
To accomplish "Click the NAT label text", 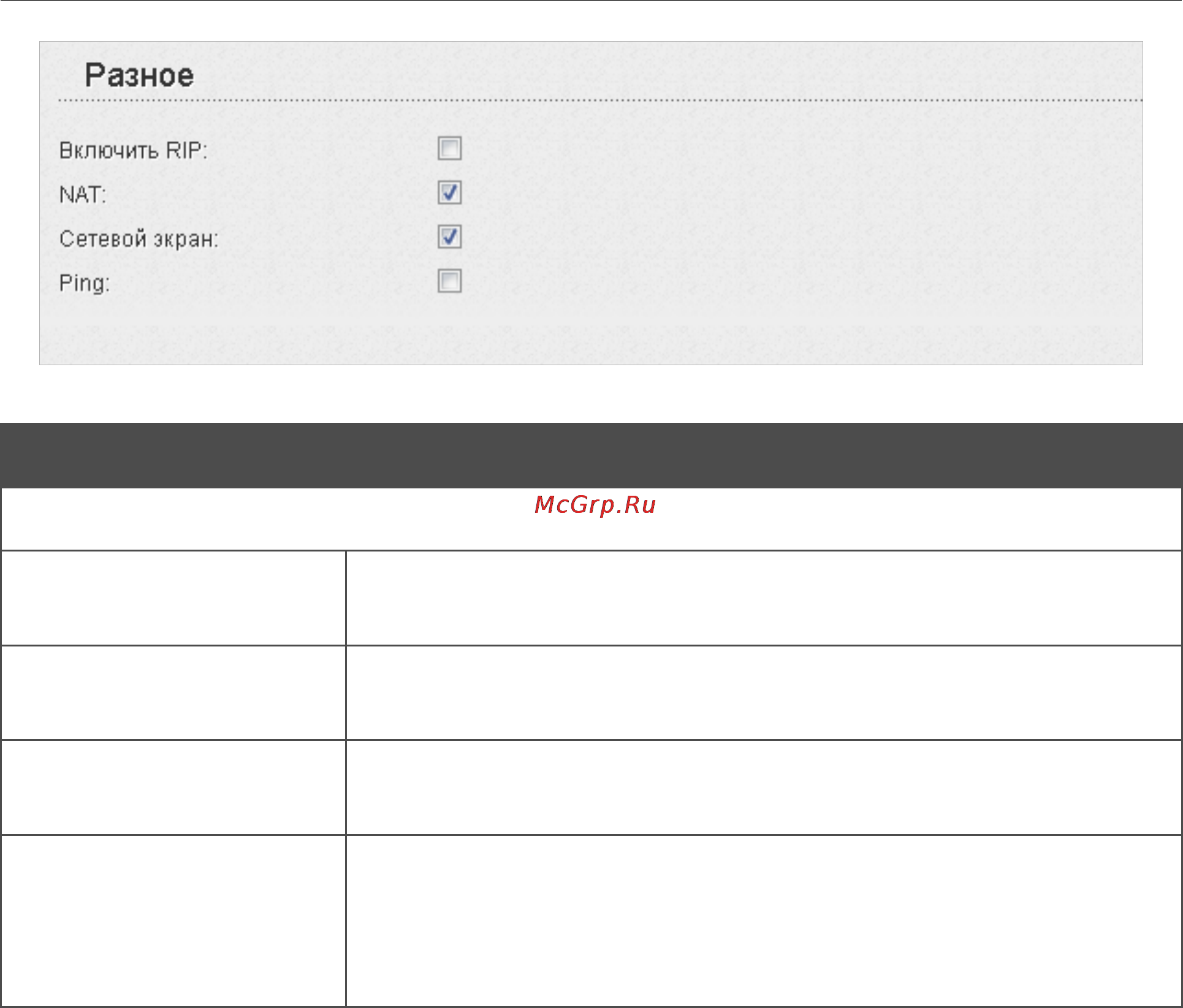I will click(x=83, y=195).
